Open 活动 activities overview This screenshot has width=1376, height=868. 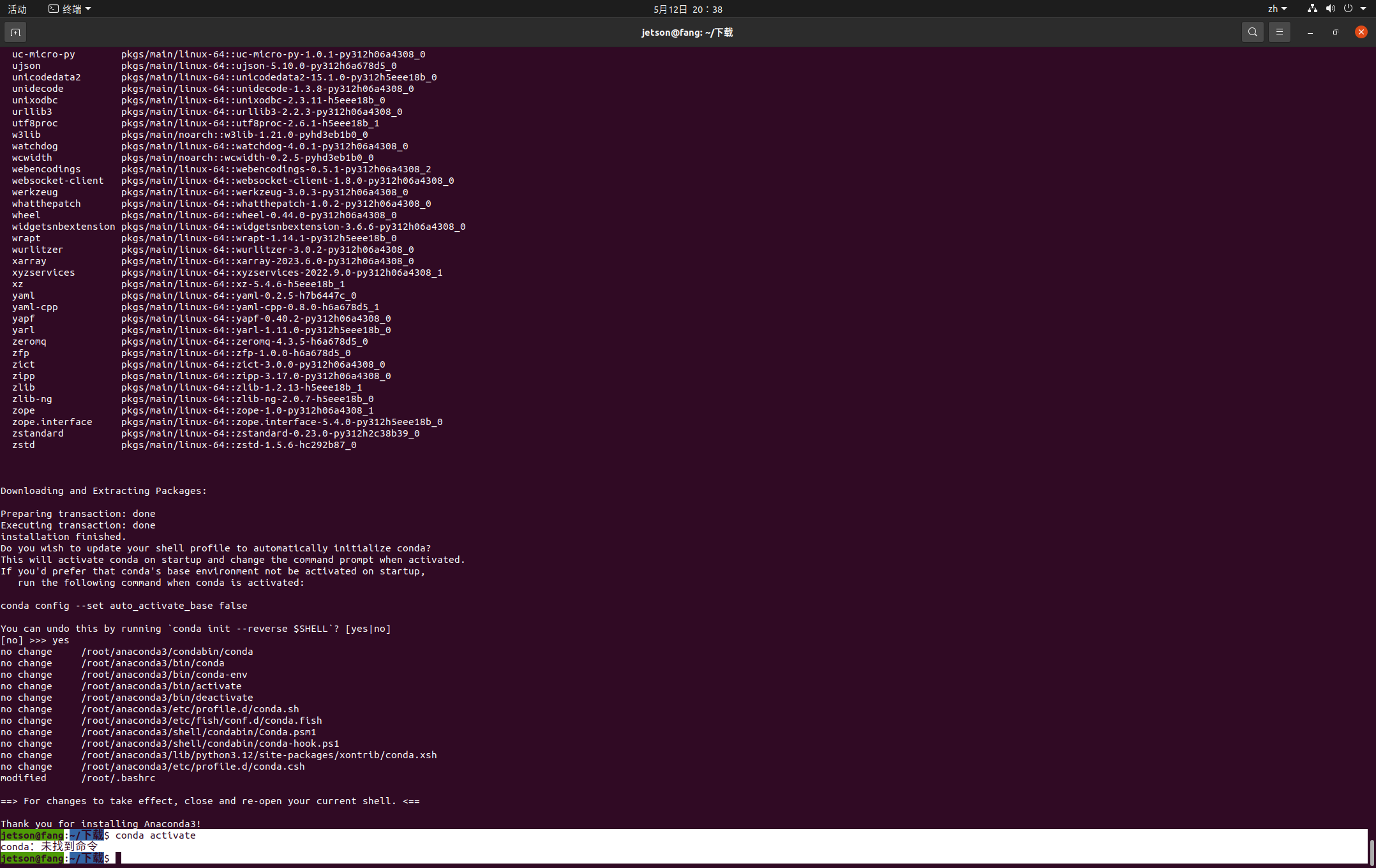tap(17, 9)
